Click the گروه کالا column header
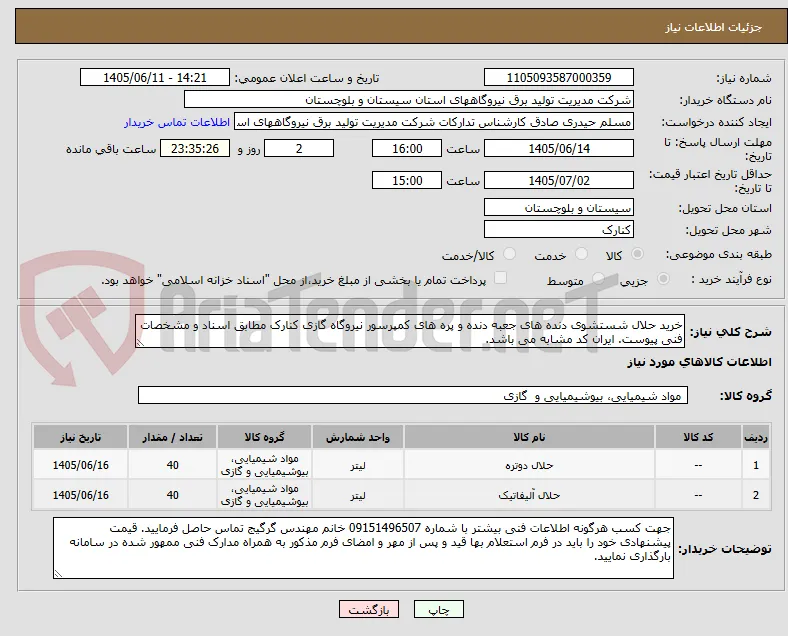 (x=264, y=437)
